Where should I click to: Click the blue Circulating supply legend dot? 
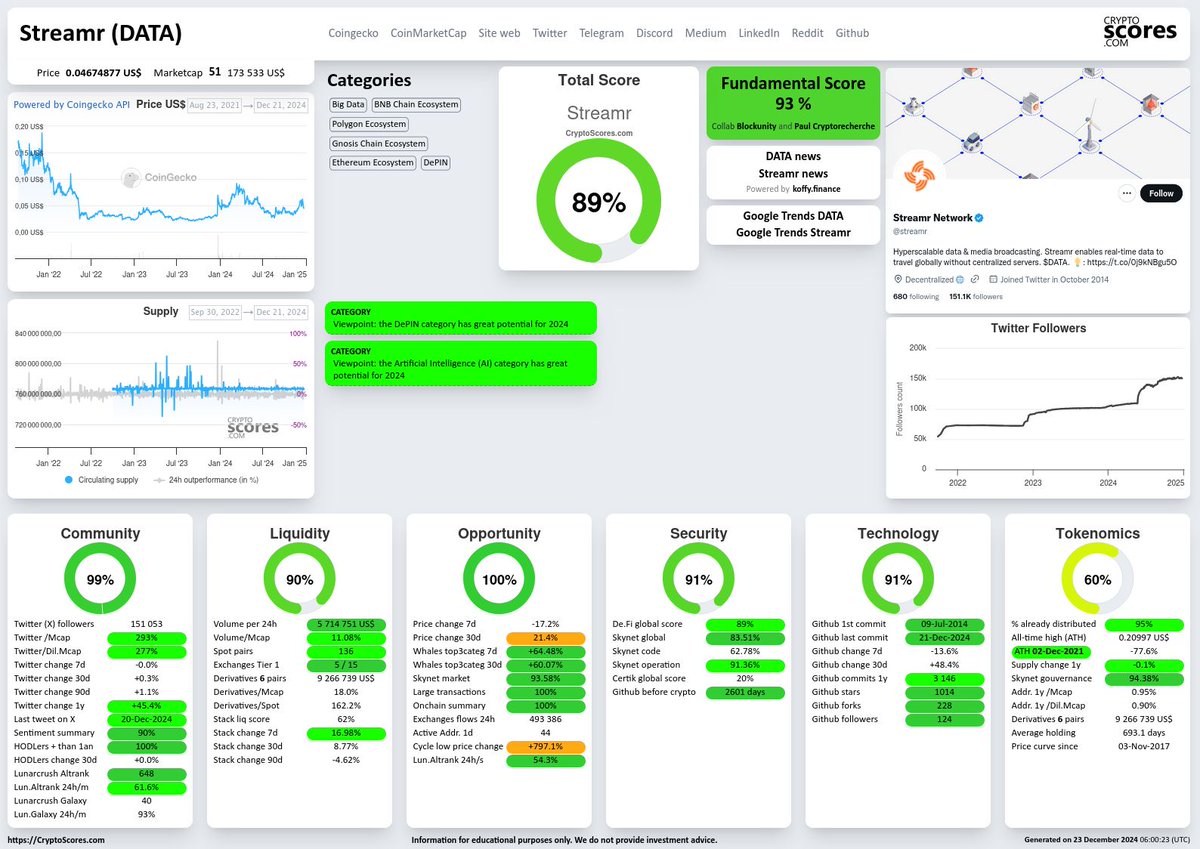[69, 480]
